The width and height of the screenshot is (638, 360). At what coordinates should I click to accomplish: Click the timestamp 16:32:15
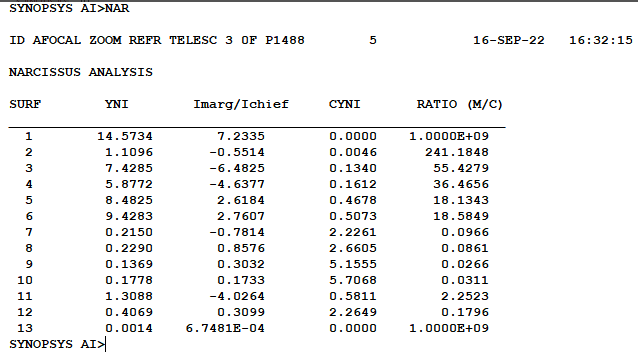click(601, 40)
